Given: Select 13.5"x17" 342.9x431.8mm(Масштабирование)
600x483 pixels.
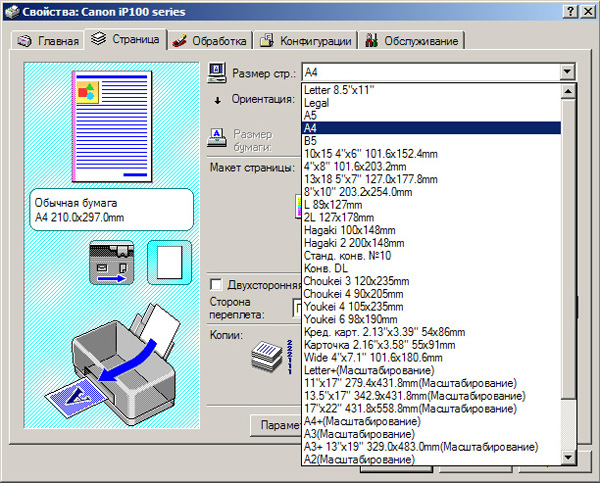Looking at the screenshot, I should coord(431,395).
